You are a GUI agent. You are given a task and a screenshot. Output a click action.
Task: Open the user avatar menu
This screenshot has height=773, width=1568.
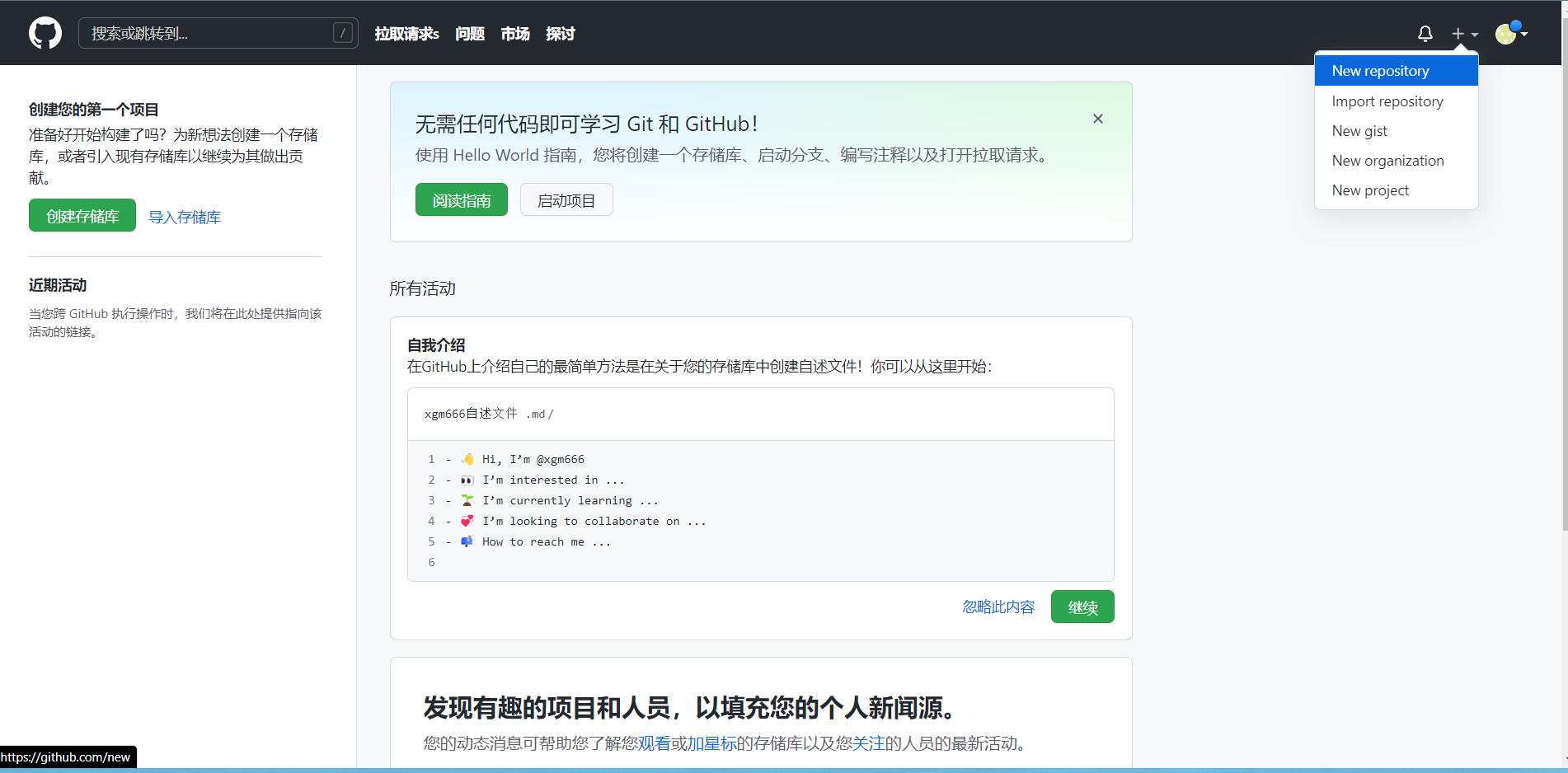1511,33
